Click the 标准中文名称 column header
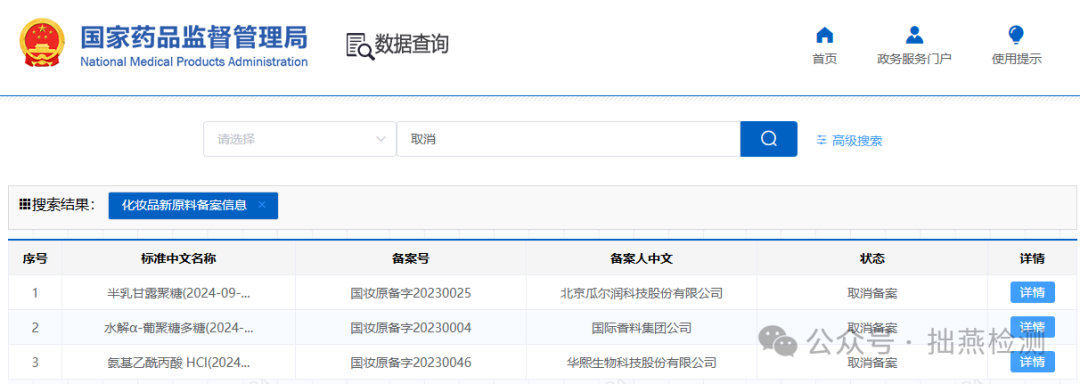This screenshot has height=384, width=1080. (179, 259)
